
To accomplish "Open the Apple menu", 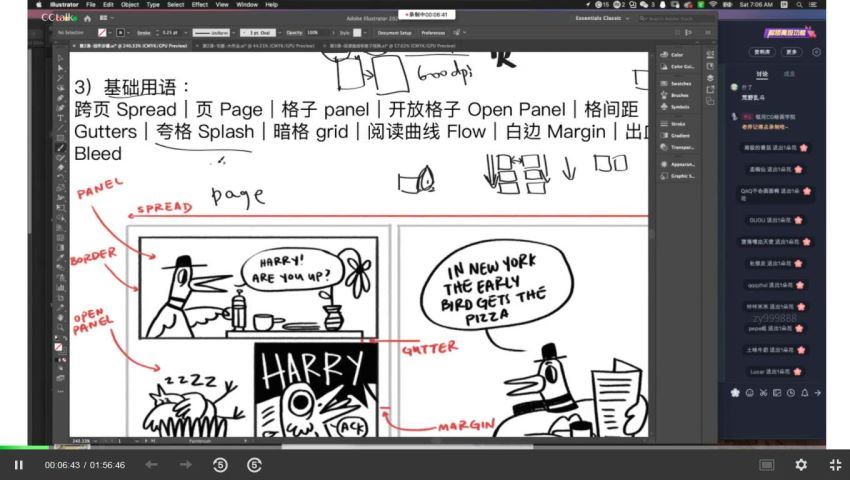I will (x=39, y=4).
